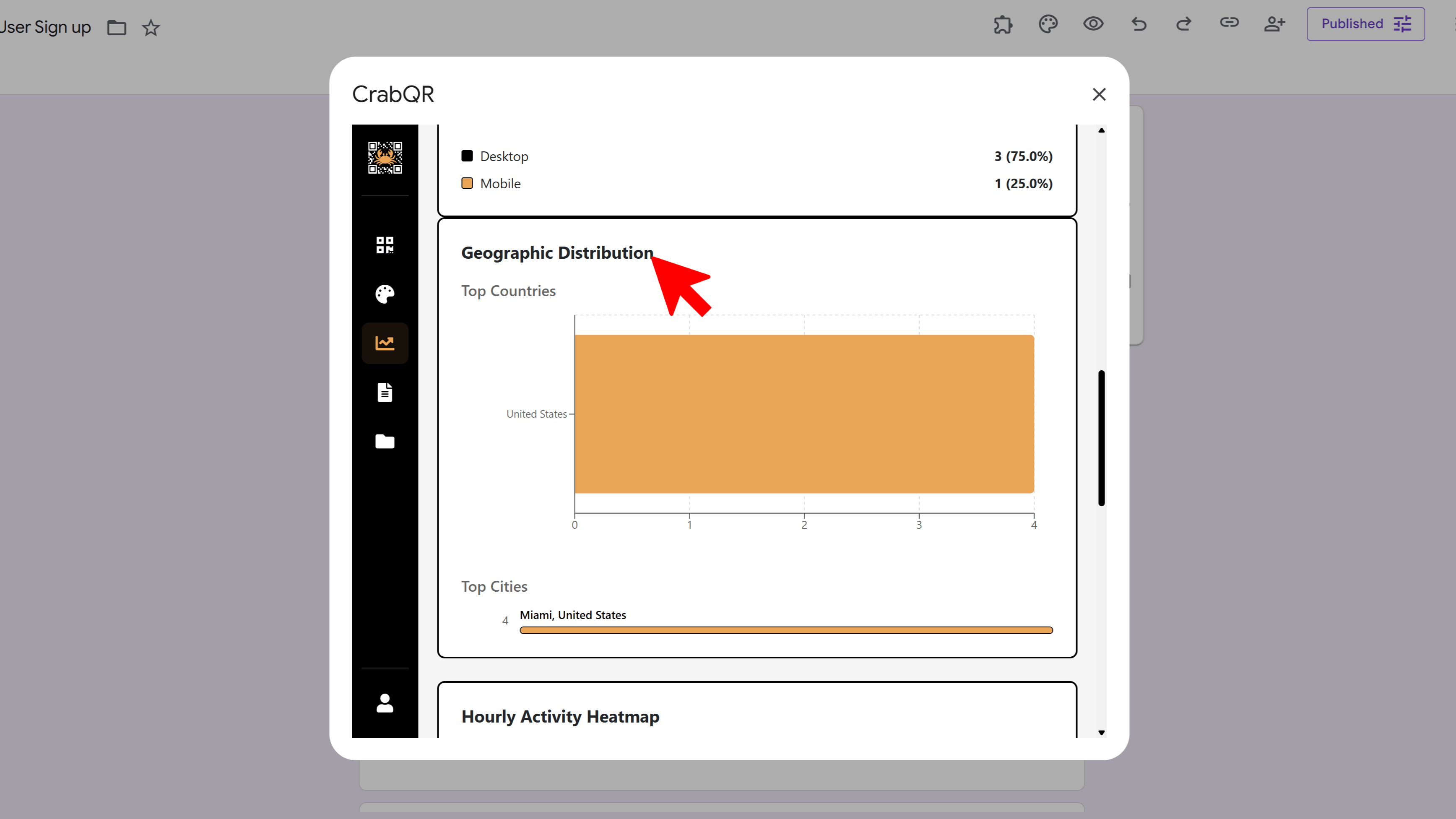The width and height of the screenshot is (1456, 819).
Task: Click the redo arrow in toolbar
Action: pyautogui.click(x=1184, y=24)
